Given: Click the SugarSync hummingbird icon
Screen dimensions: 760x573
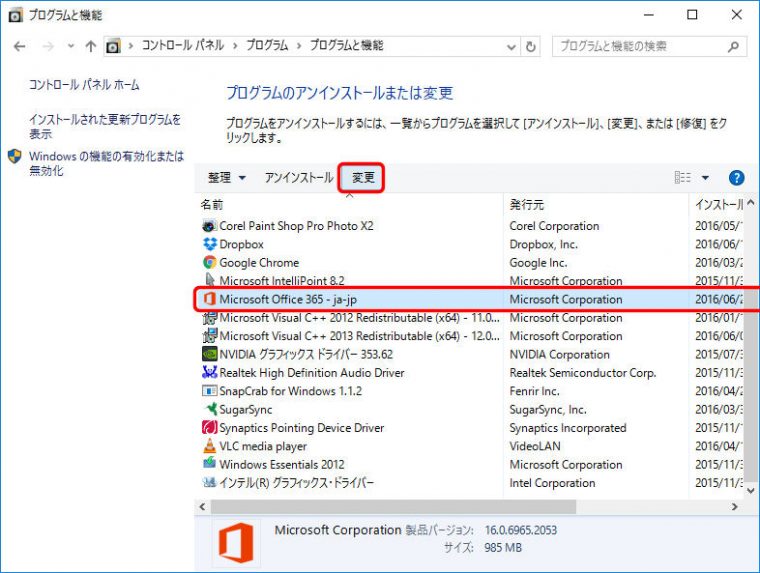Looking at the screenshot, I should pyautogui.click(x=210, y=409).
